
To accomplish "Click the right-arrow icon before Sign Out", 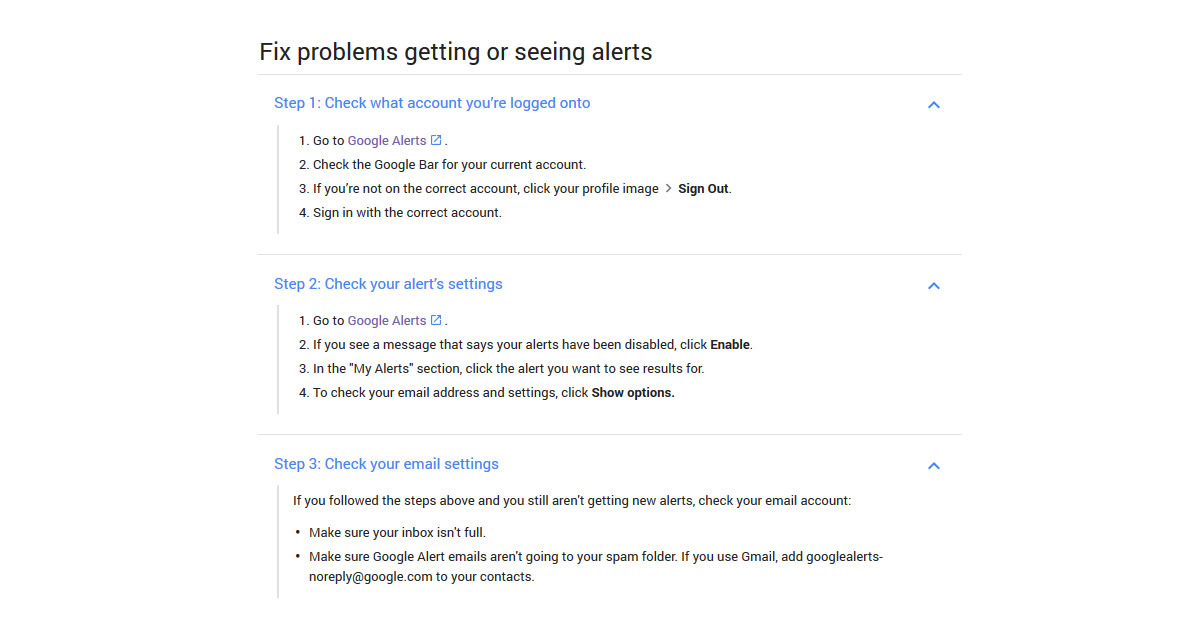I will click(x=668, y=188).
